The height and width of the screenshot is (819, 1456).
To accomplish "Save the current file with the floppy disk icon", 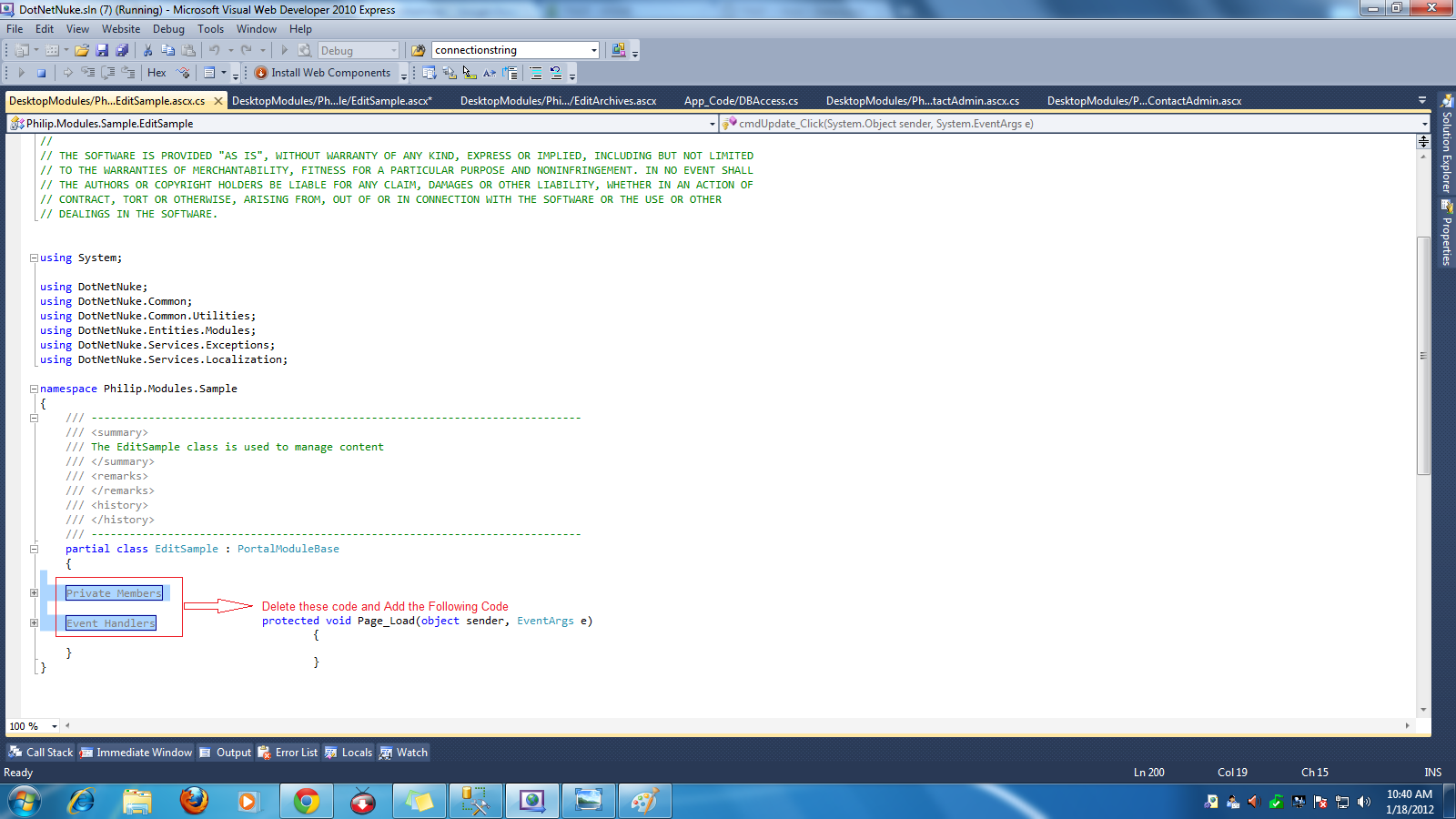I will 102,50.
